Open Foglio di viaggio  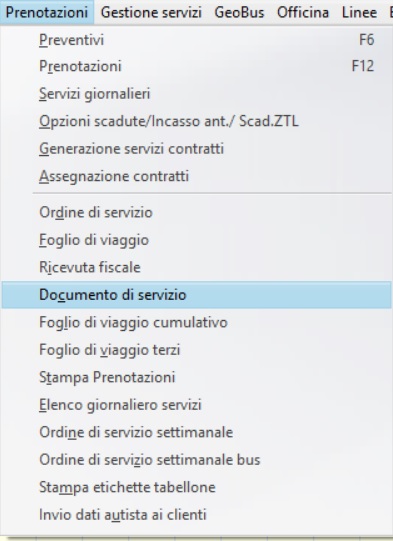click(196, 240)
